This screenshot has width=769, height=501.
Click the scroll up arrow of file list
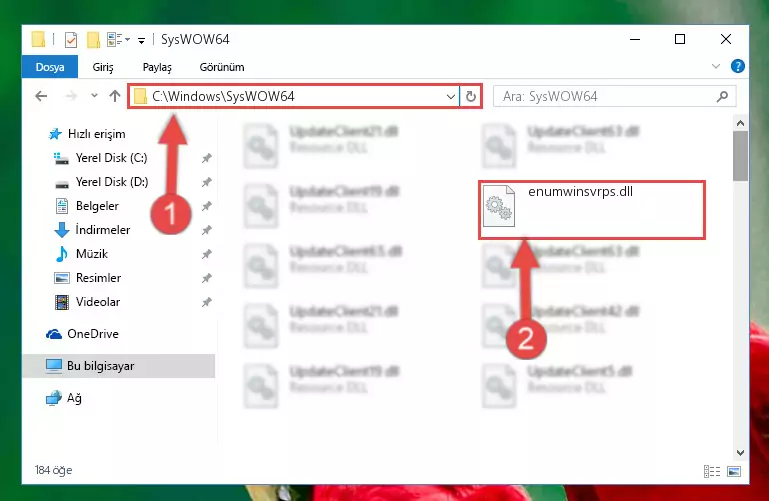coord(741,123)
